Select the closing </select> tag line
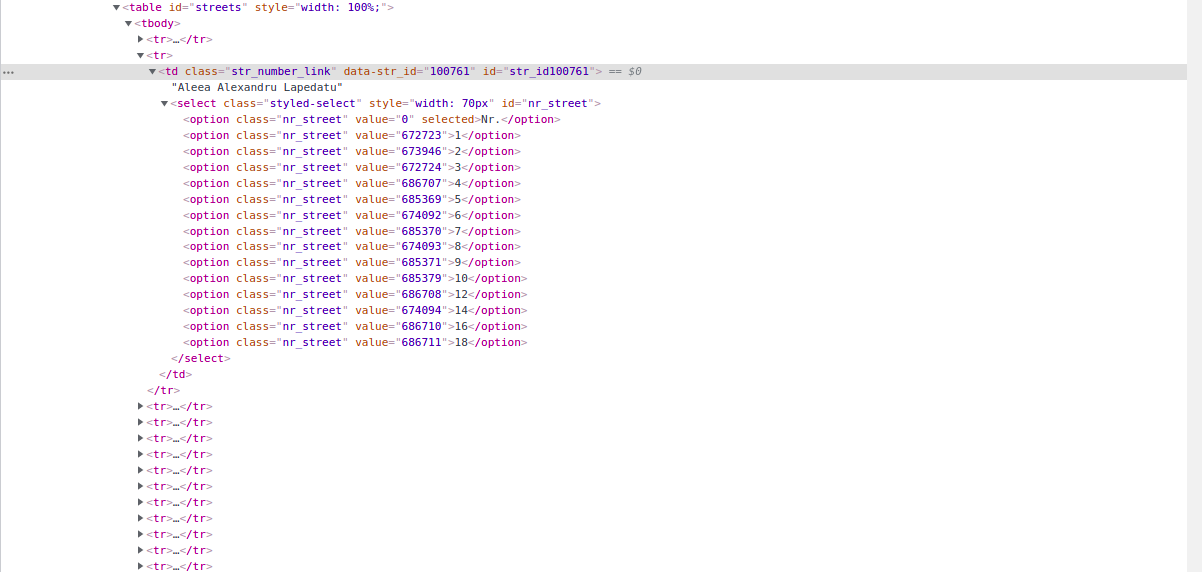The image size is (1202, 572). pos(201,358)
